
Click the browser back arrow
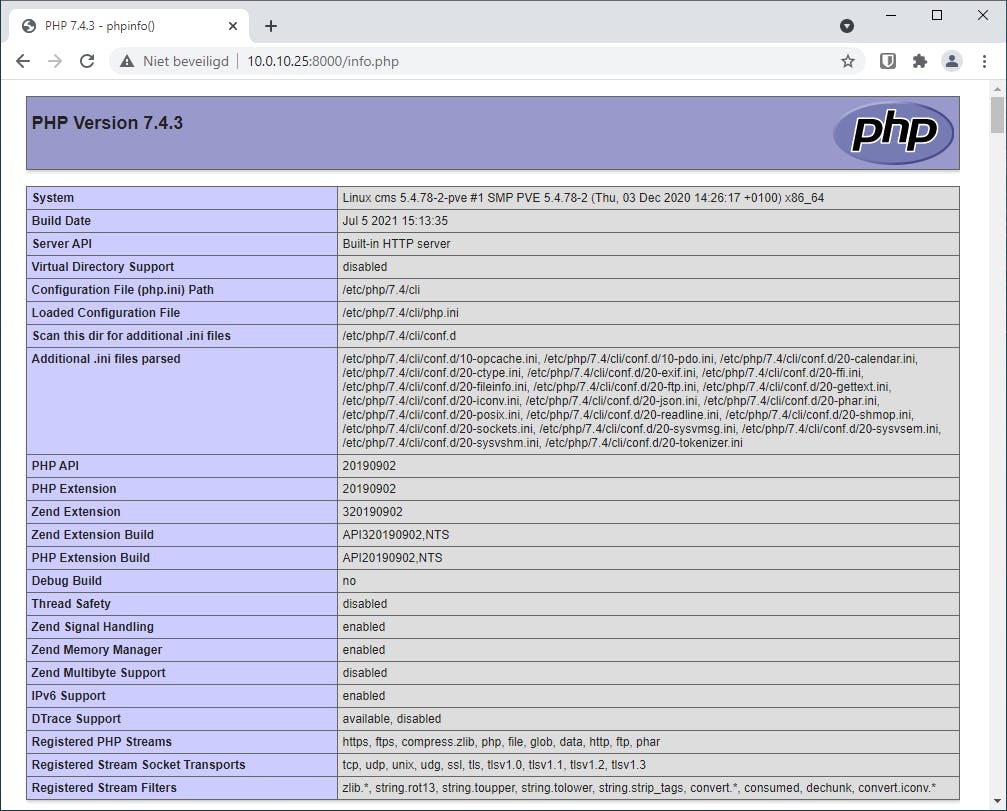click(23, 61)
